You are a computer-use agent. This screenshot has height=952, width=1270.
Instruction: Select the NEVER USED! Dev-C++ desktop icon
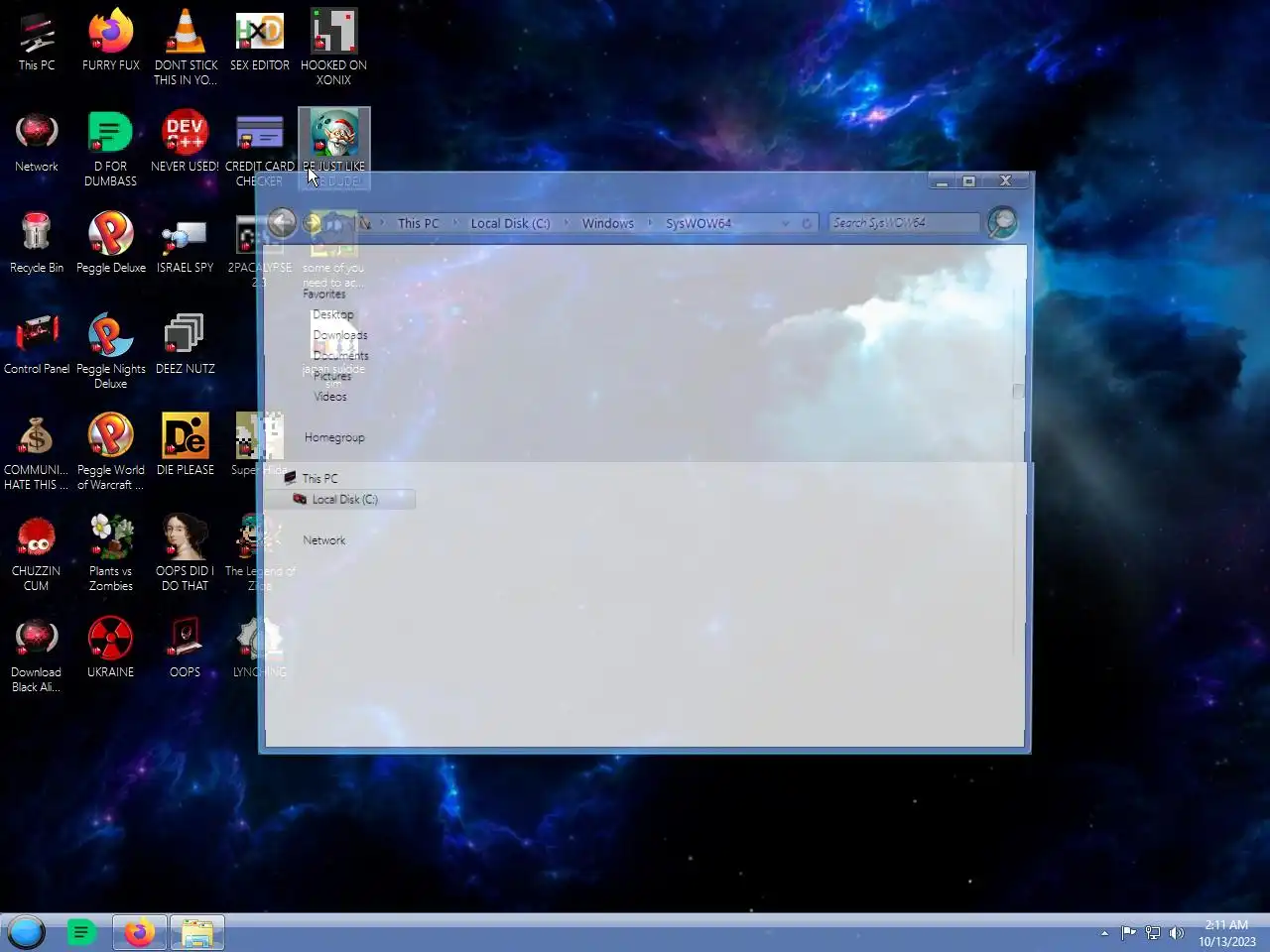point(186,141)
